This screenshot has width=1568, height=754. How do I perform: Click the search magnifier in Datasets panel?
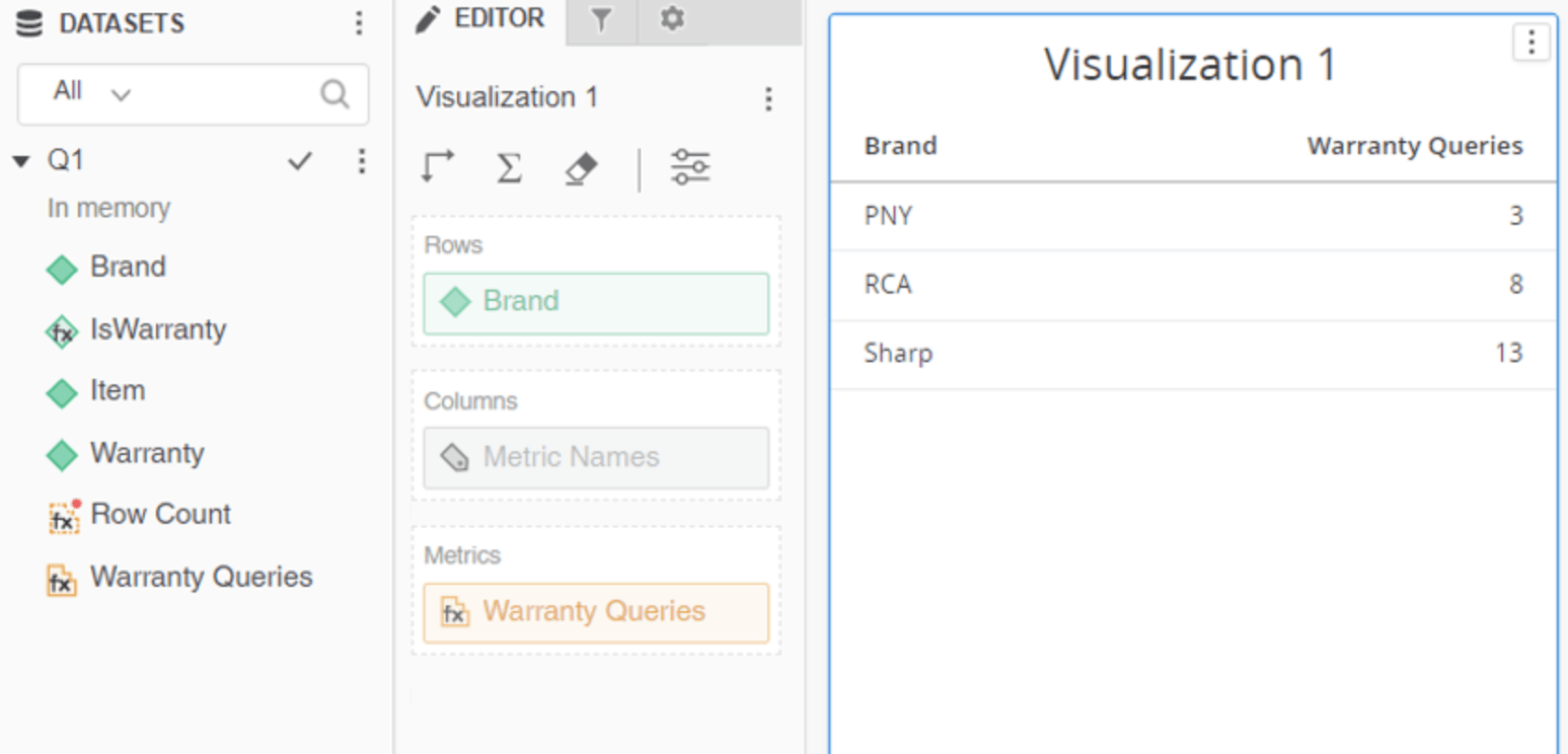[334, 94]
